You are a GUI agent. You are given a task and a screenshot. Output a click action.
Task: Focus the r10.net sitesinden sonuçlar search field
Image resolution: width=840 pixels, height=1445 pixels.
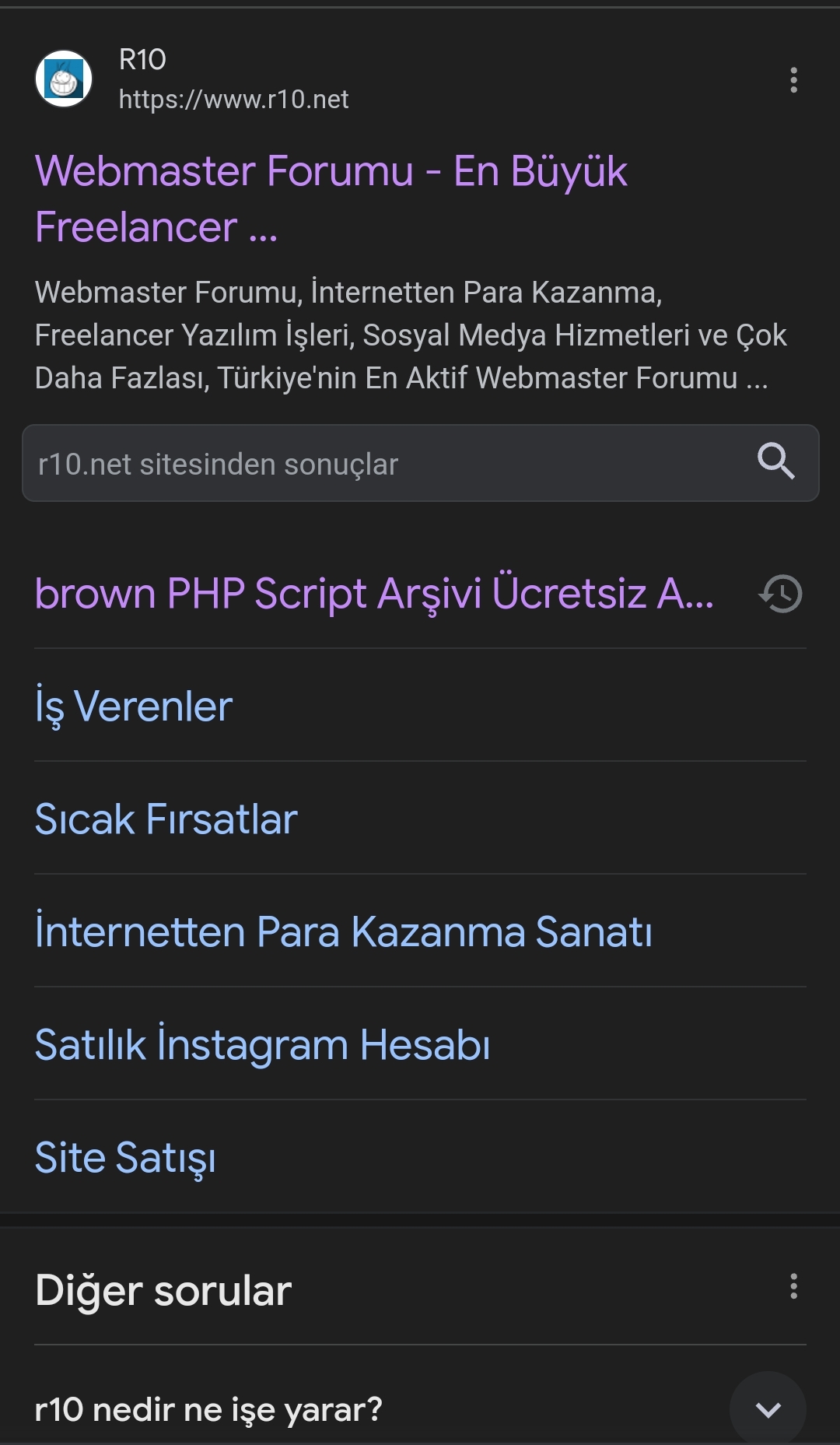(x=420, y=463)
